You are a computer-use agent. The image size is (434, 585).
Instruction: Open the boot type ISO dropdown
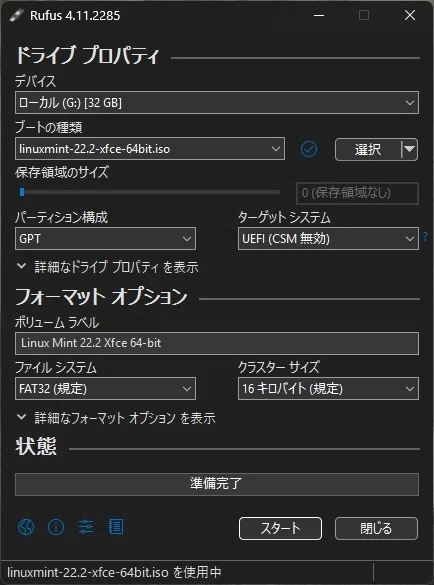pyautogui.click(x=150, y=149)
